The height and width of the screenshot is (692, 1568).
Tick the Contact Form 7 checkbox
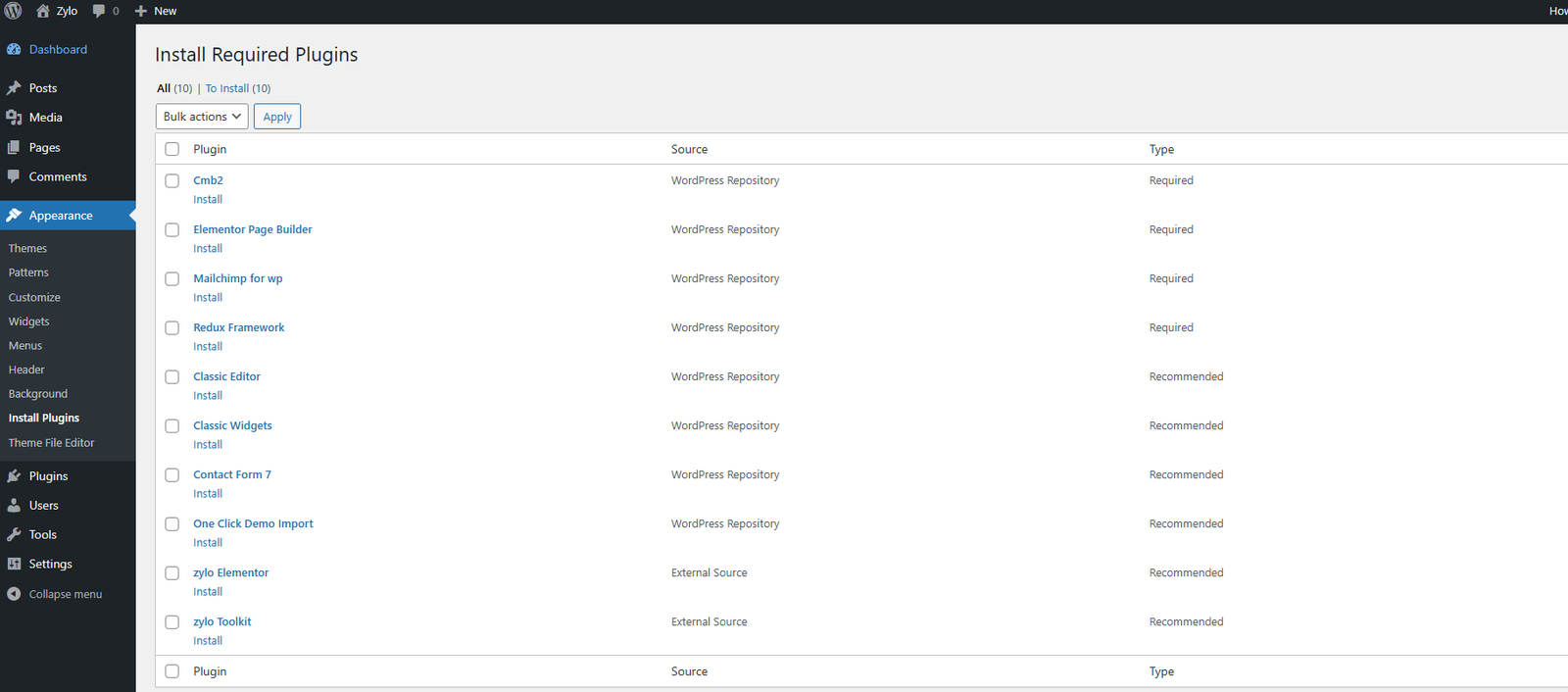[x=172, y=475]
